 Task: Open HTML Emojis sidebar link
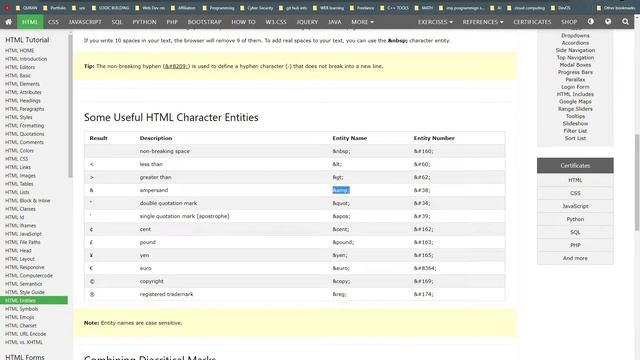click(x=20, y=317)
